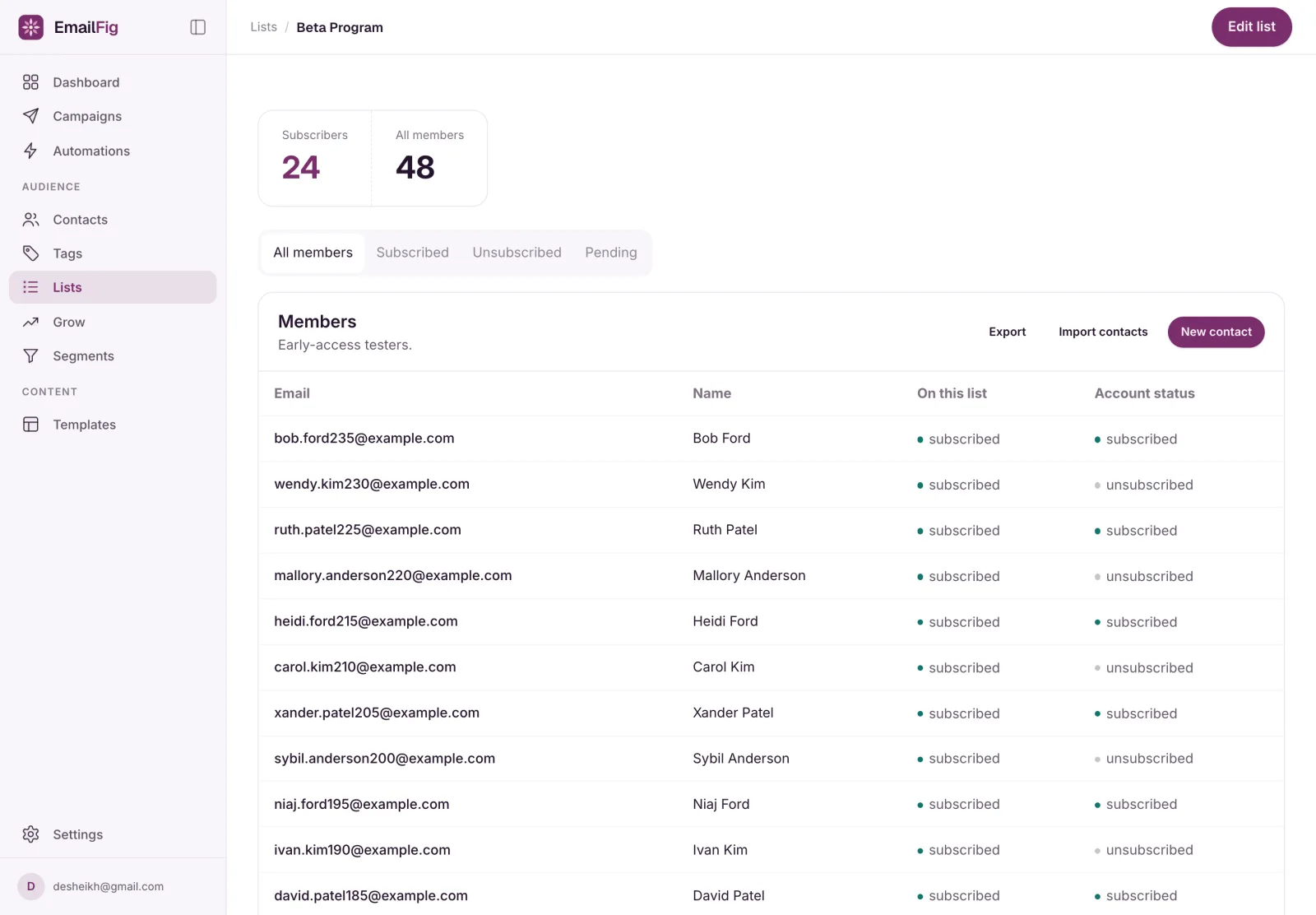Open Settings in the sidebar
Viewport: 1316px width, 915px height.
pyautogui.click(x=113, y=834)
